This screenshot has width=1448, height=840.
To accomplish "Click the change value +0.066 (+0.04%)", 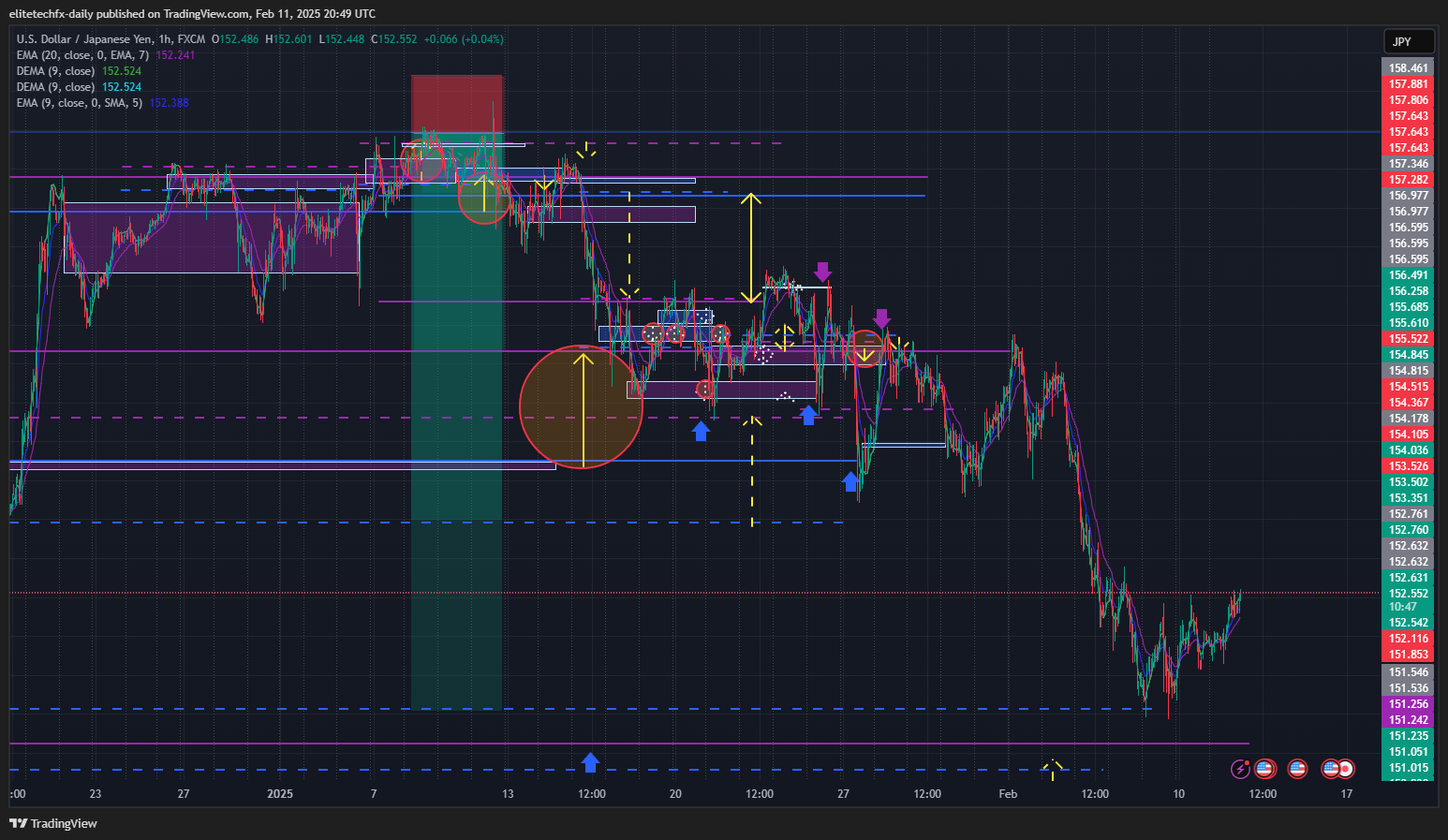I will point(464,39).
